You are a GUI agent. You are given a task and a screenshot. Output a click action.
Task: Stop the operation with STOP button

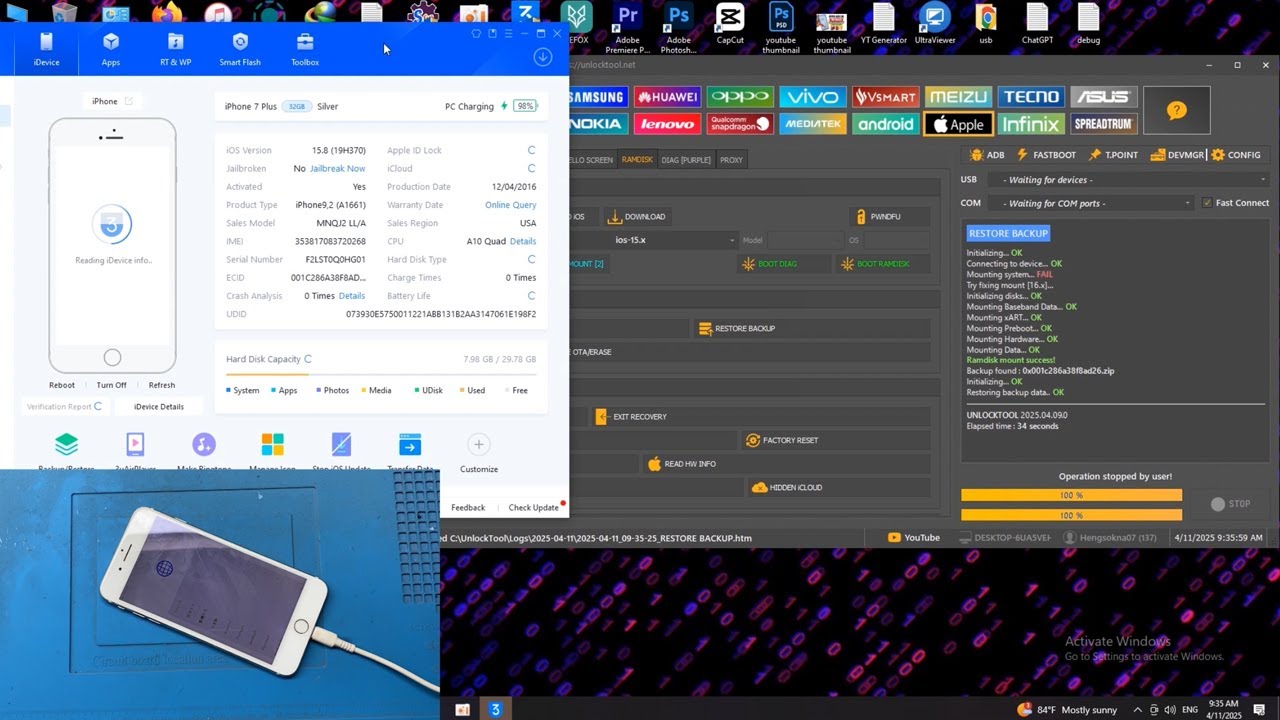1231,504
